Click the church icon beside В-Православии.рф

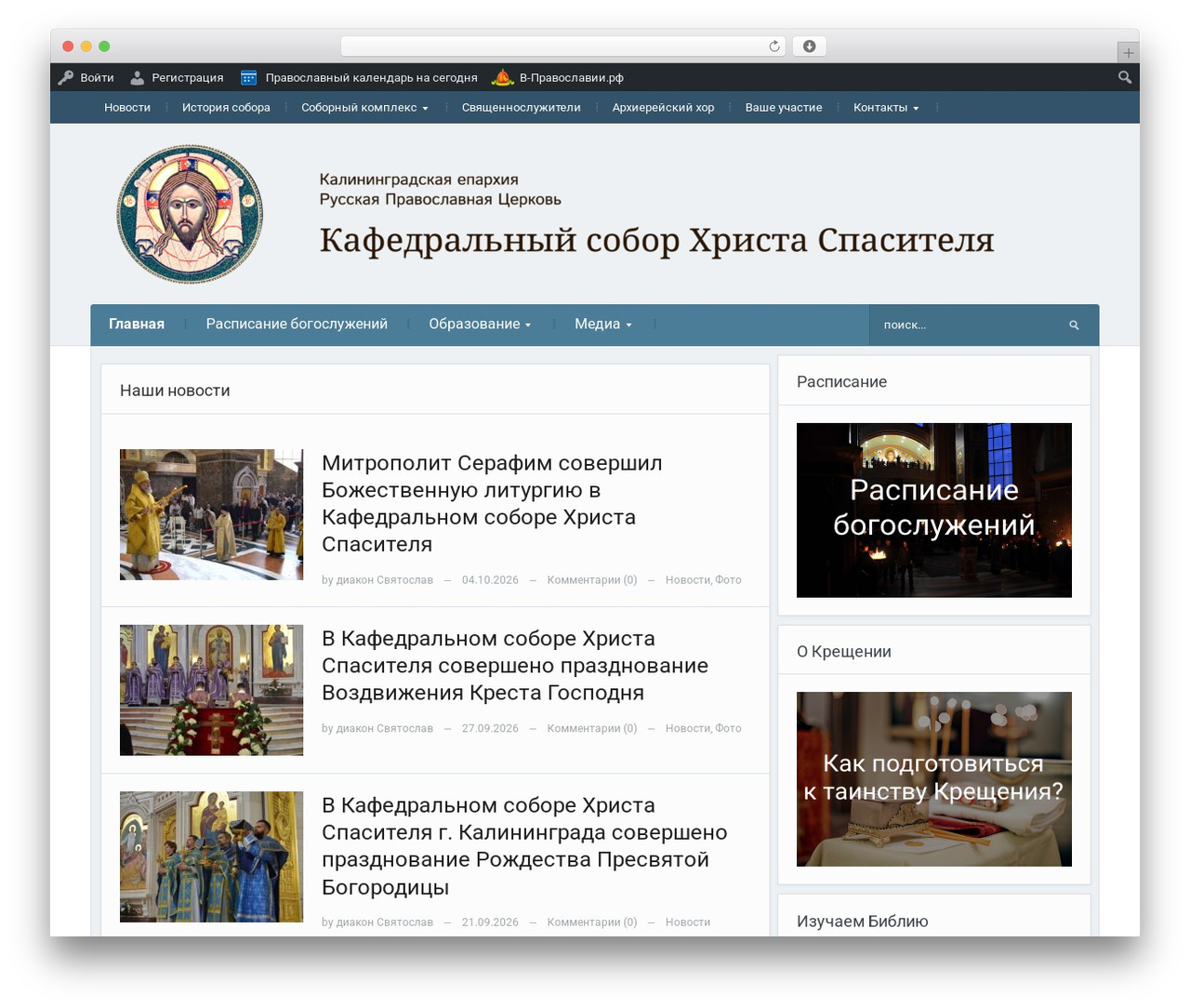(x=502, y=77)
